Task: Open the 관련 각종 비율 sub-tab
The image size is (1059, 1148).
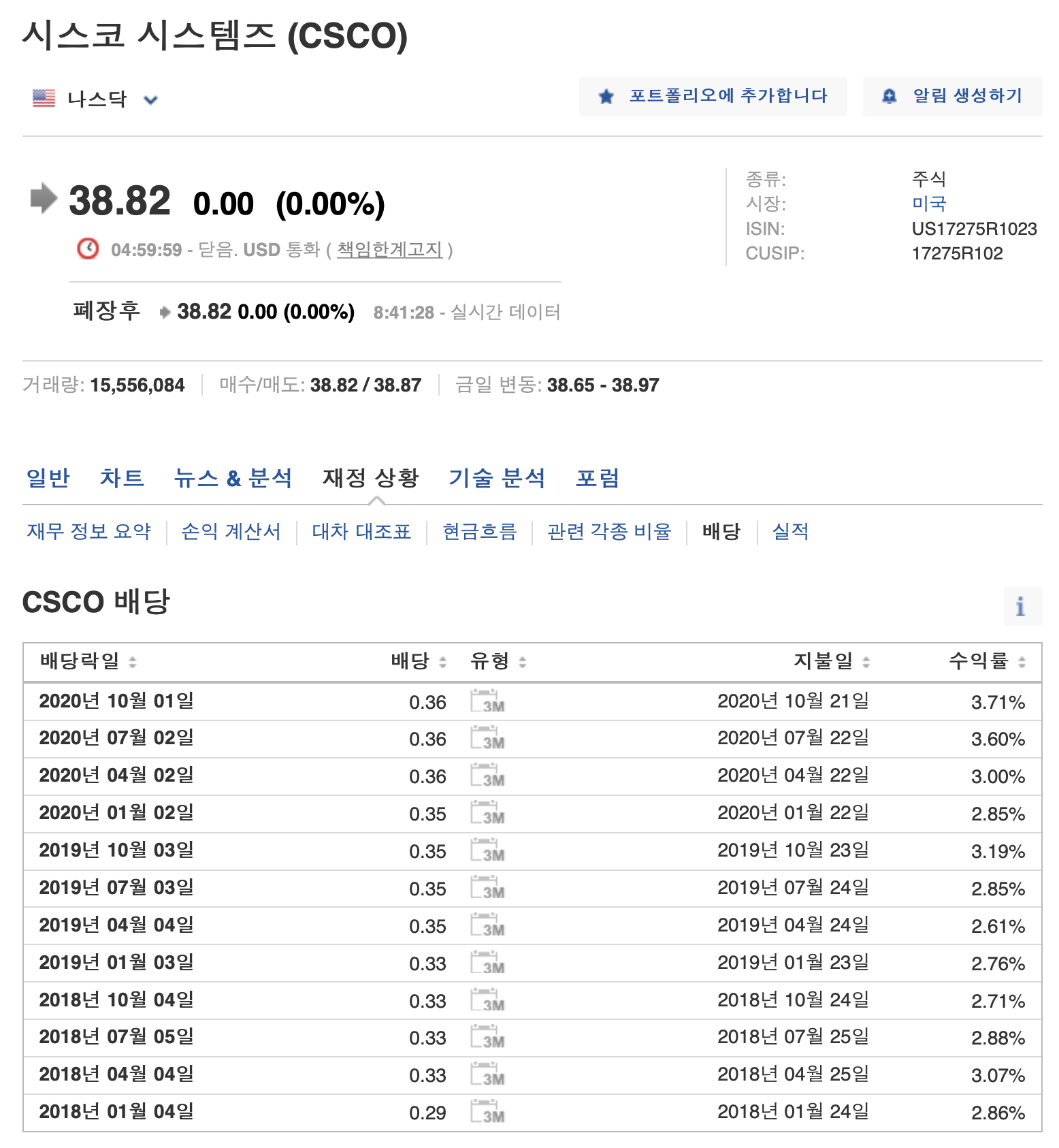Action: pos(609,532)
